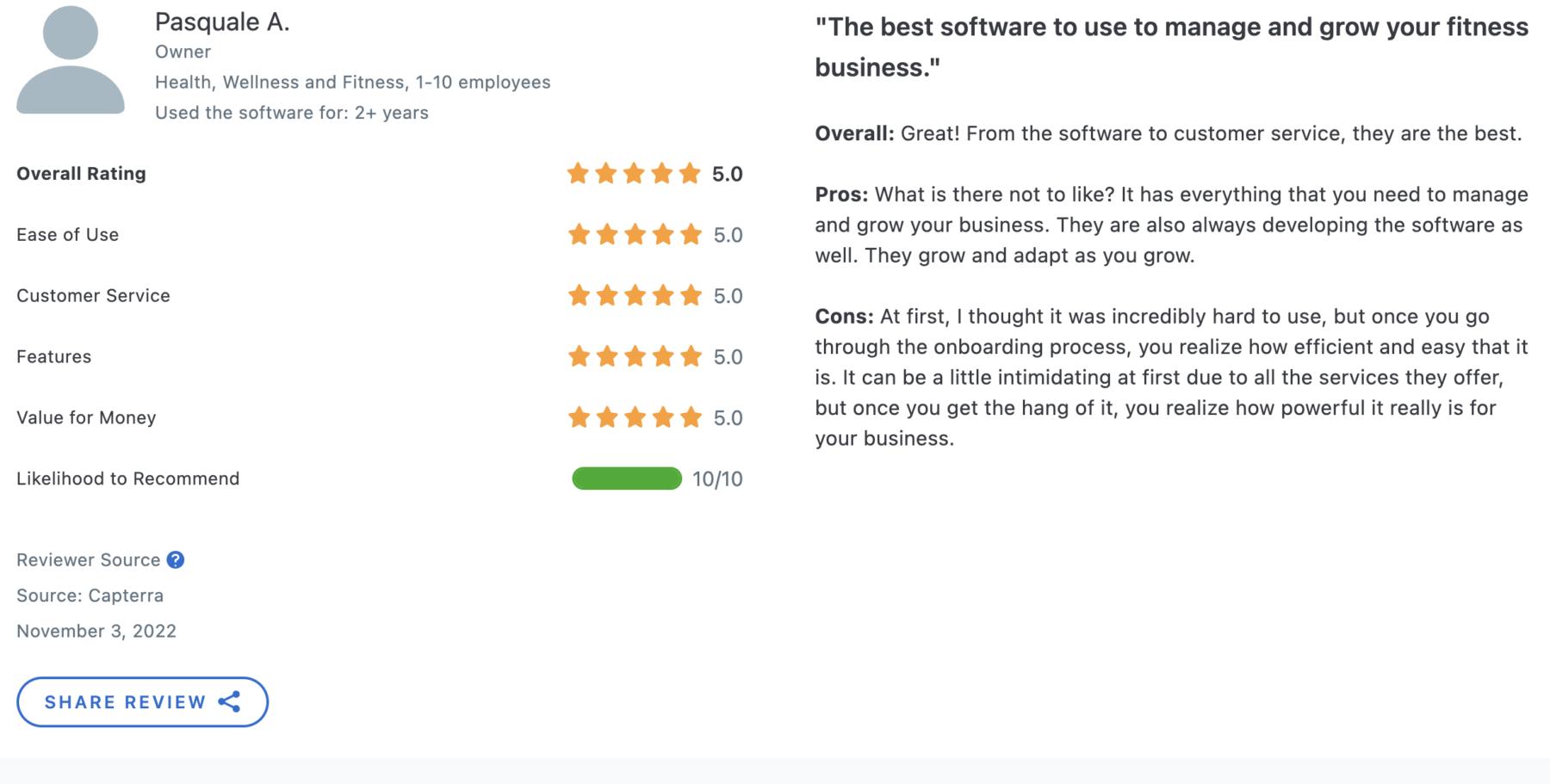Click the reviewer avatar placeholder image

pos(71,60)
